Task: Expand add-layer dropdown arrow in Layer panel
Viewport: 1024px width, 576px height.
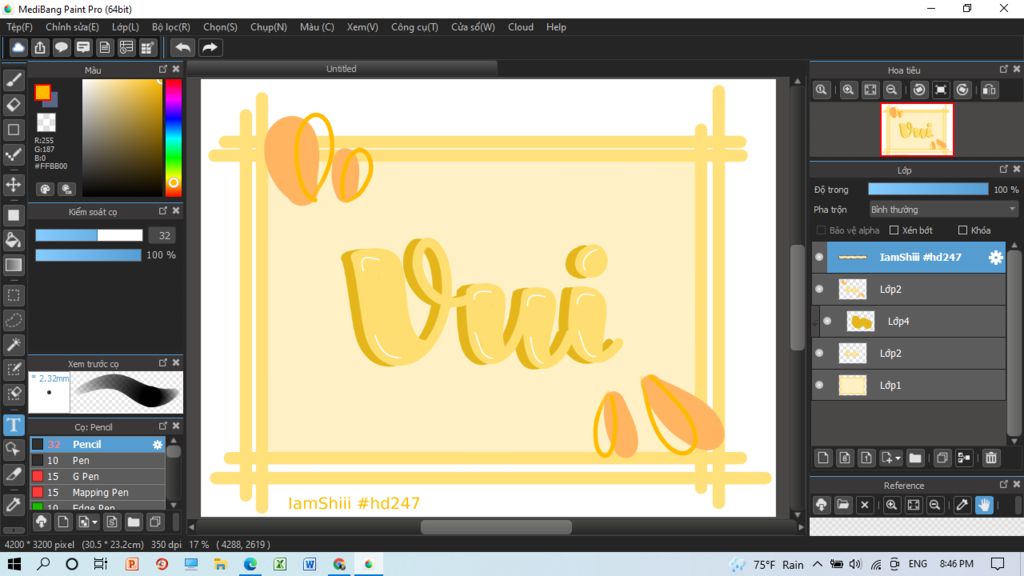Action: click(x=898, y=458)
